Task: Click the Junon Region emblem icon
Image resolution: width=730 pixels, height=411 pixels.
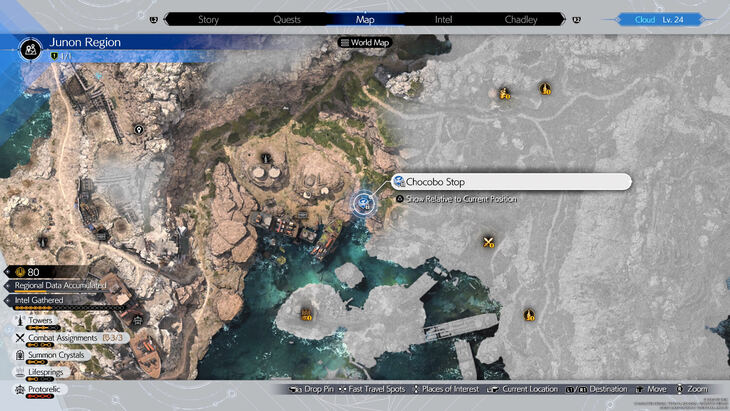Action: pyautogui.click(x=32, y=46)
